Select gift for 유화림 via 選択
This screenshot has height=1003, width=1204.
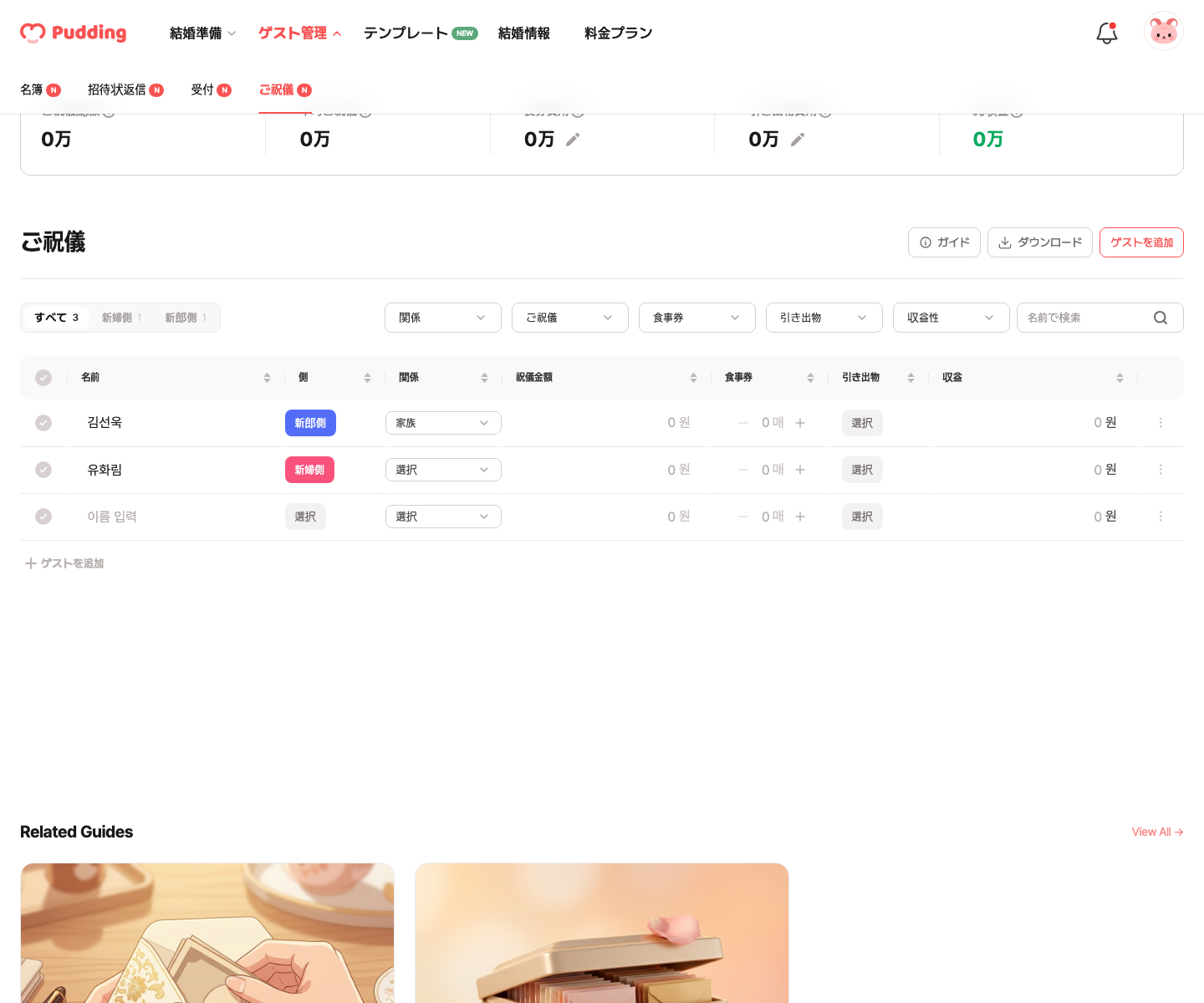point(862,470)
